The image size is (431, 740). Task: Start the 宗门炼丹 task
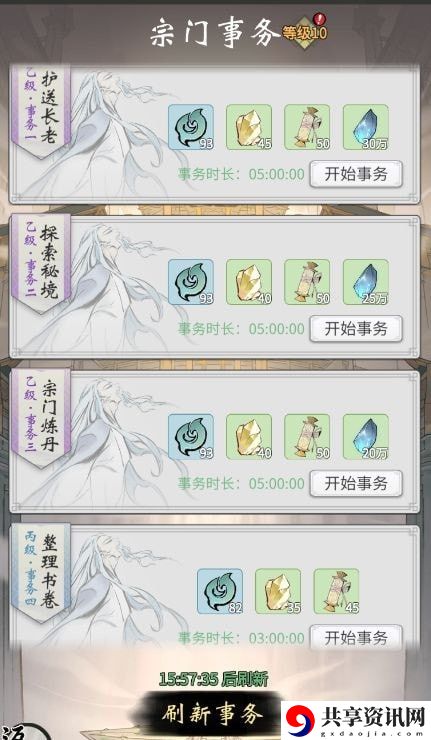click(x=356, y=483)
